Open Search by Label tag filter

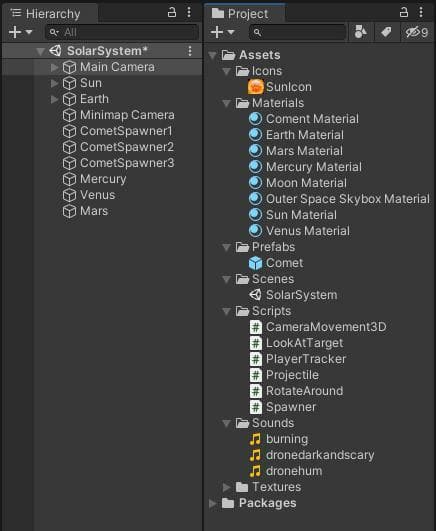coord(386,32)
